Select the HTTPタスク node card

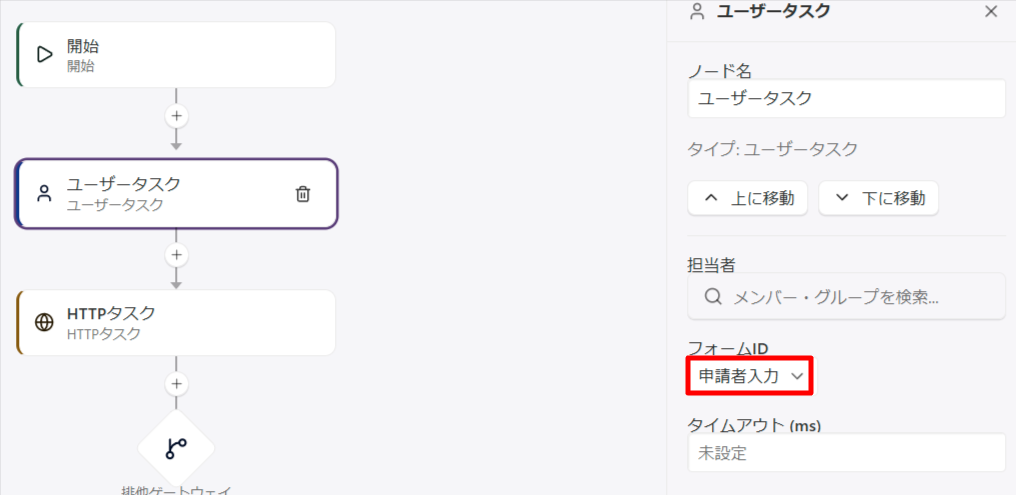coord(176,323)
